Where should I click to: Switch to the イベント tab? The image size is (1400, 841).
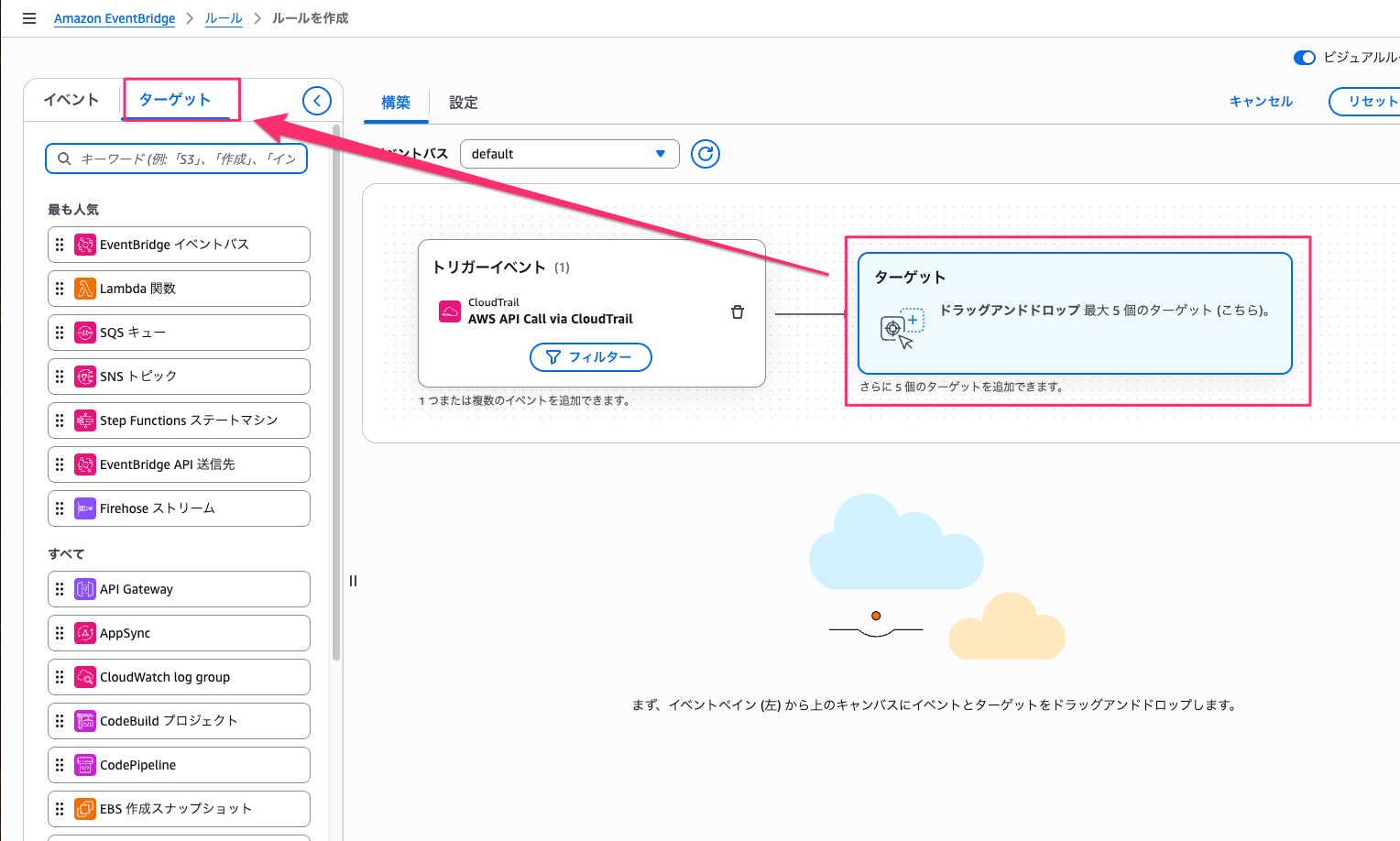pos(71,100)
